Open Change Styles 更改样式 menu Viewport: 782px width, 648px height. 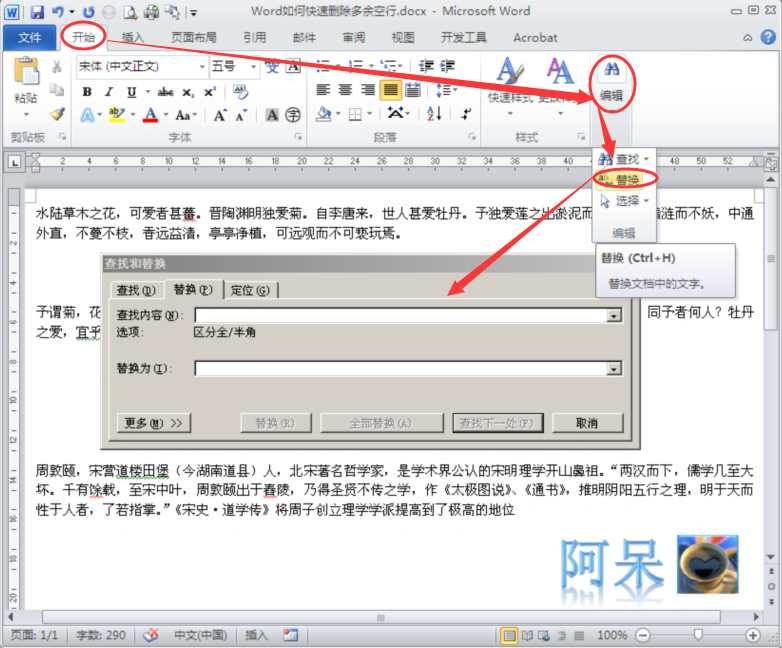tap(560, 85)
